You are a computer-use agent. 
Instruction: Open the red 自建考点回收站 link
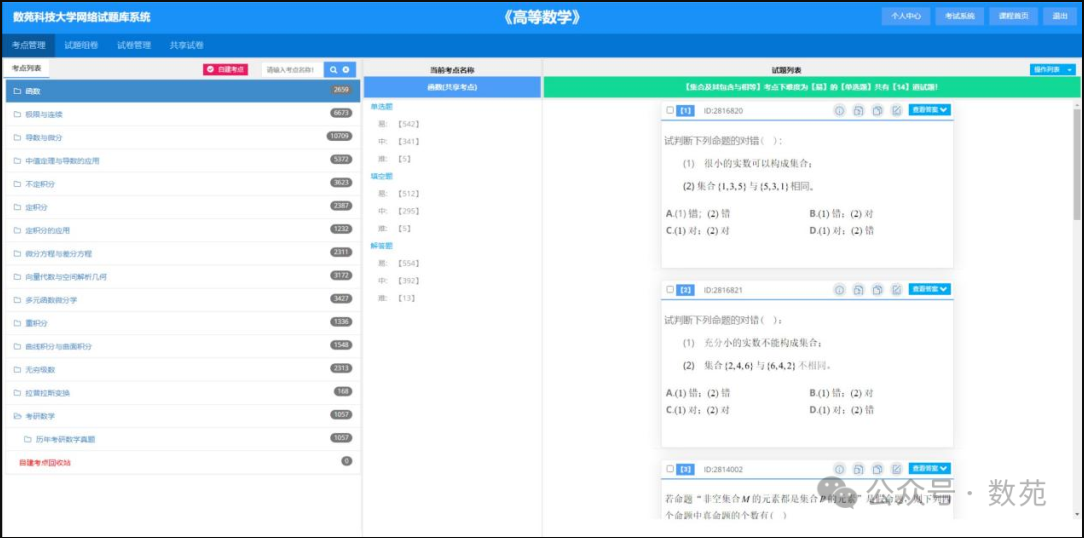[44, 463]
